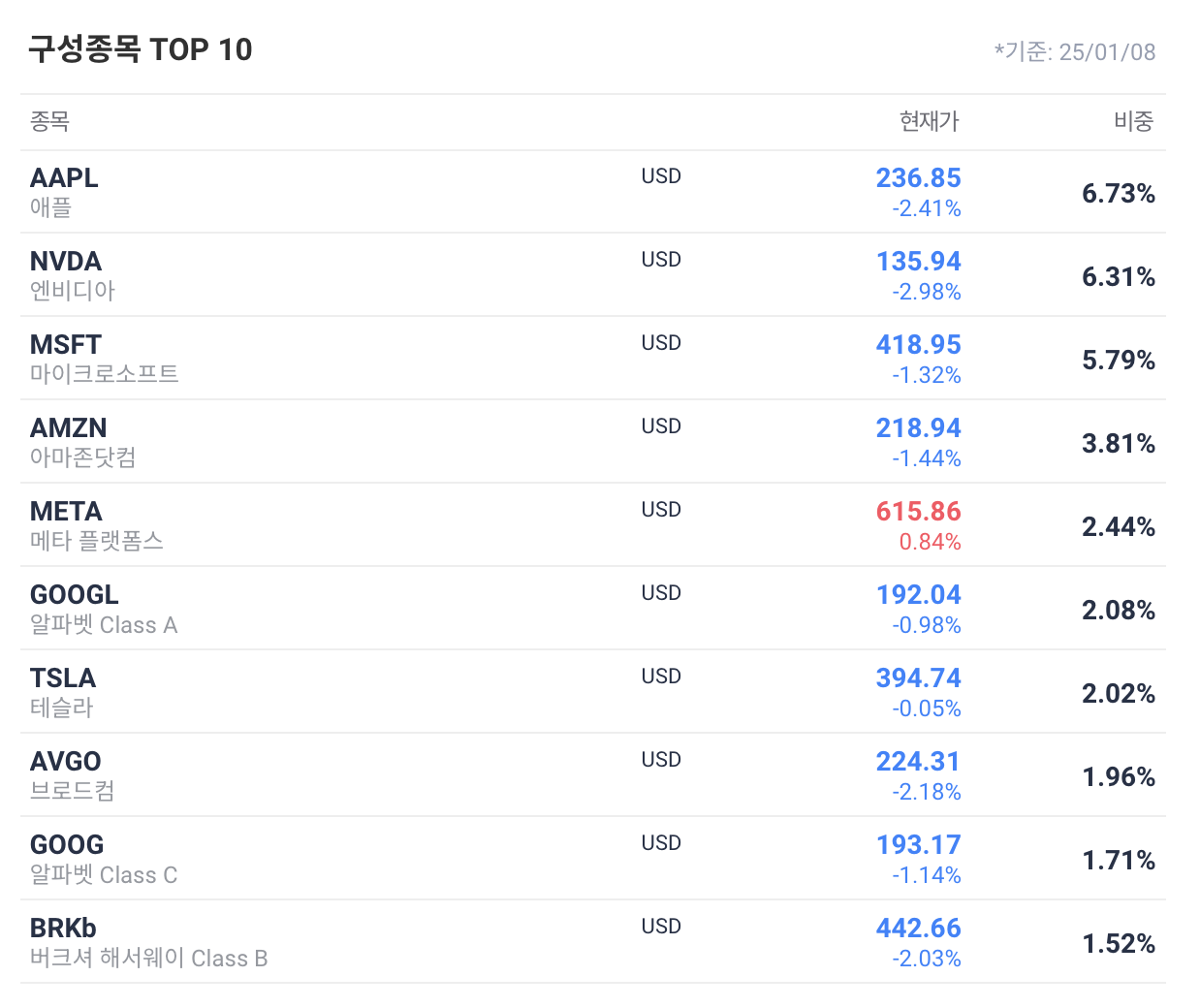This screenshot has width=1200, height=1008.
Task: Click NVDA price 135.94
Action: (918, 261)
